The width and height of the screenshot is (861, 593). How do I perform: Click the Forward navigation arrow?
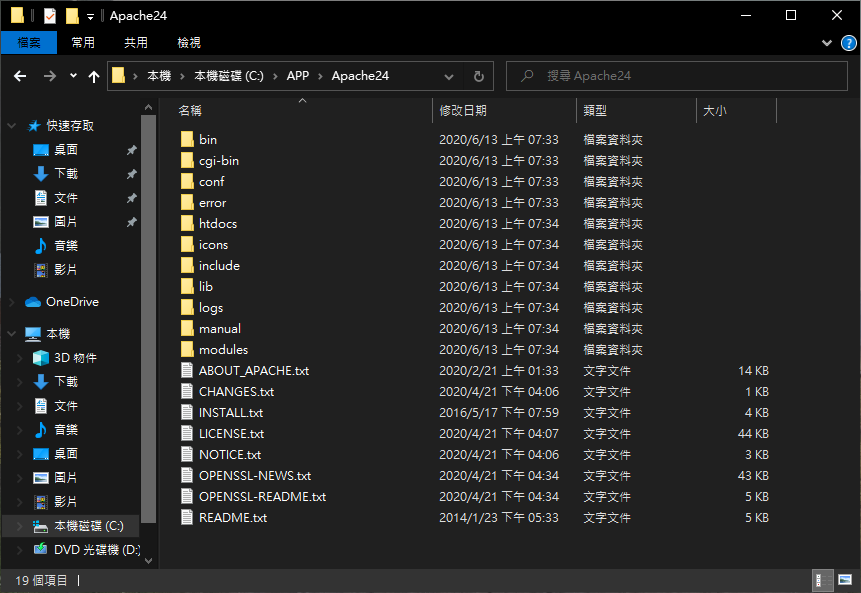tap(50, 76)
